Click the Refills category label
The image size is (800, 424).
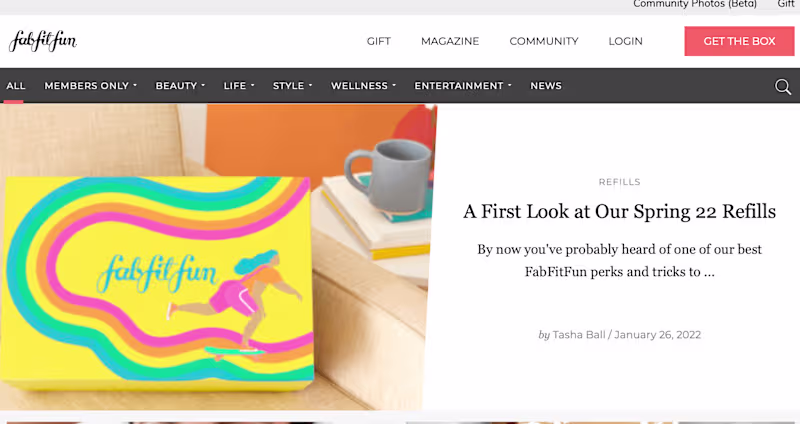click(619, 182)
